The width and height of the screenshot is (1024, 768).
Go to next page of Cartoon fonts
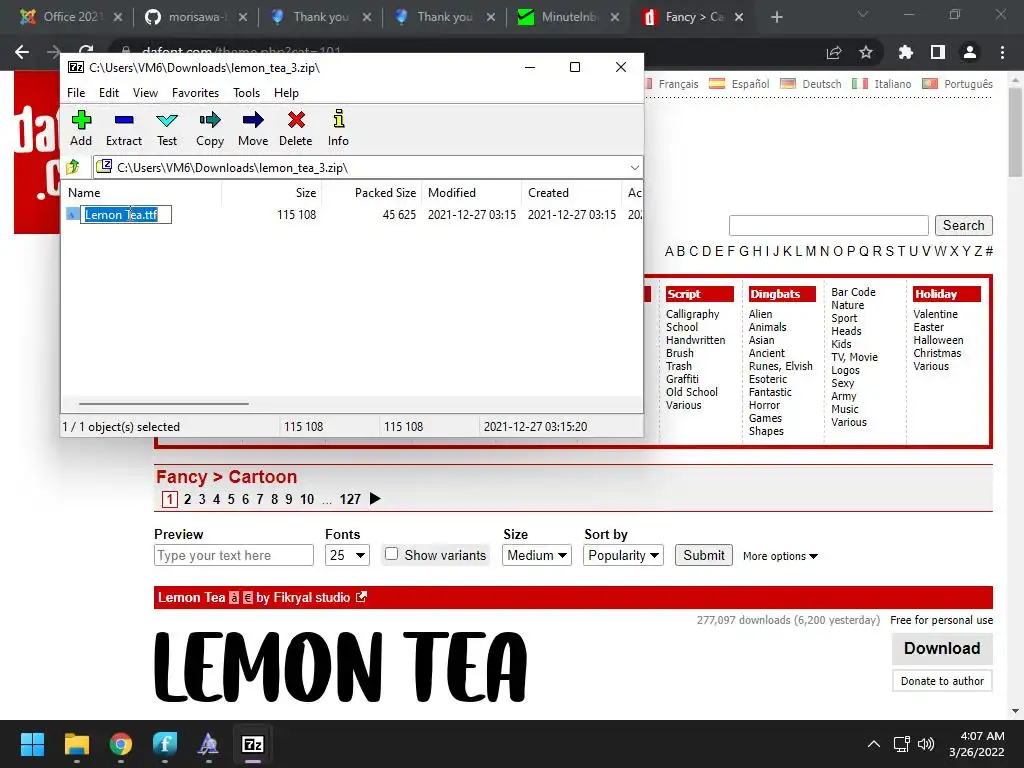click(375, 499)
